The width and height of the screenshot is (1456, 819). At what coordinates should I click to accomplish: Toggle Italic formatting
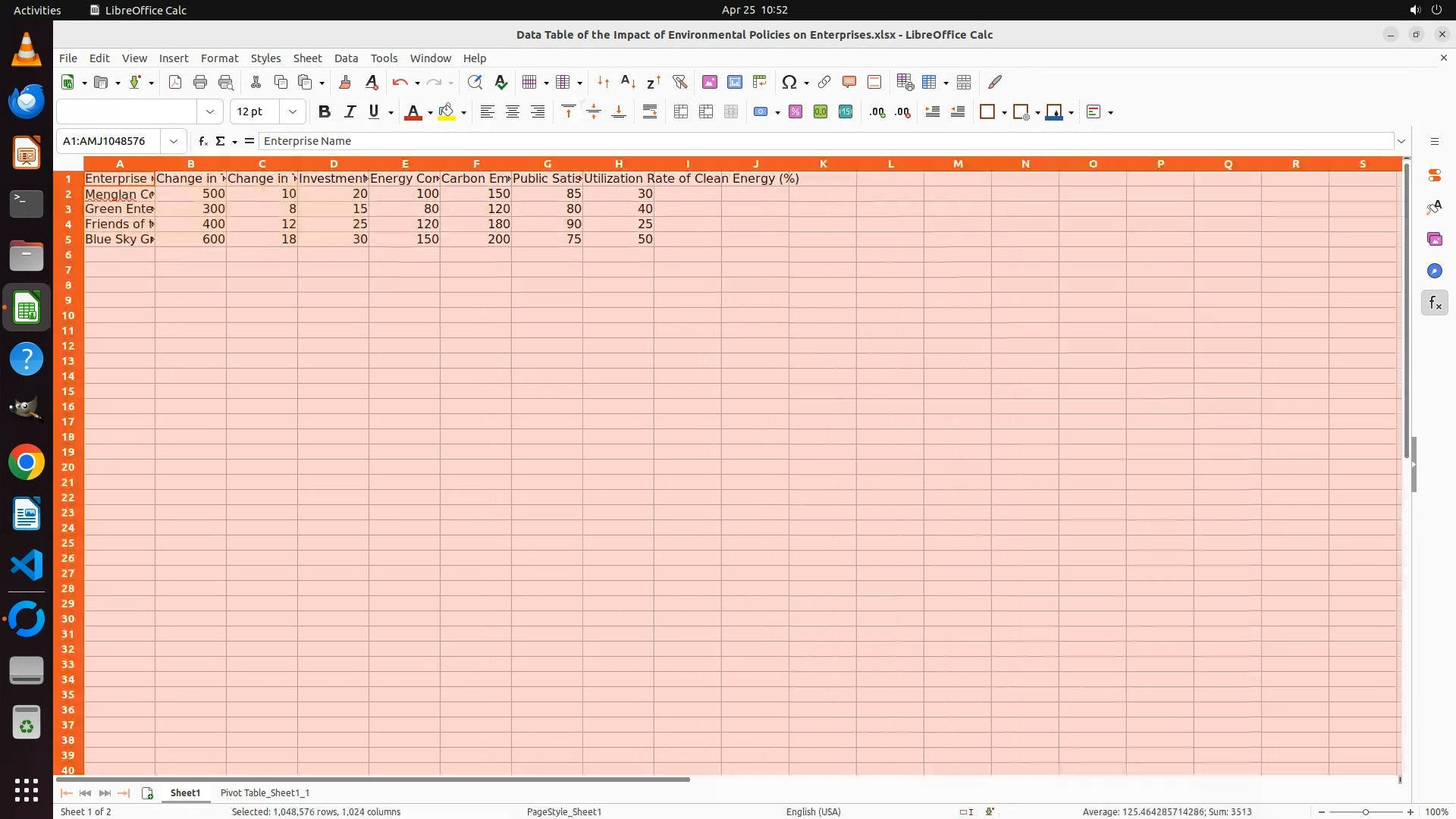coord(350,112)
